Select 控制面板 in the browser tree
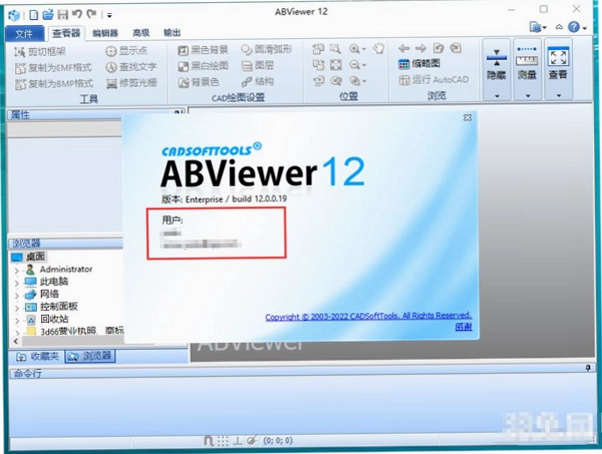602x454 pixels. [59, 306]
